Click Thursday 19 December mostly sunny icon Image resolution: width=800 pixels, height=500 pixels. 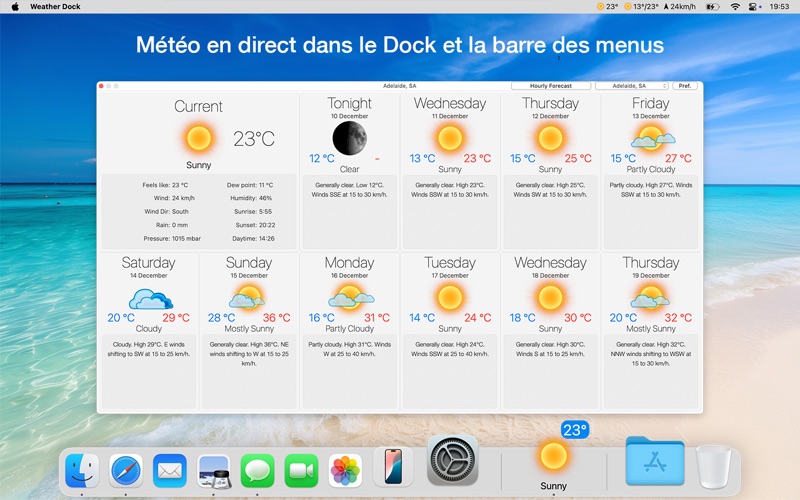(x=651, y=297)
